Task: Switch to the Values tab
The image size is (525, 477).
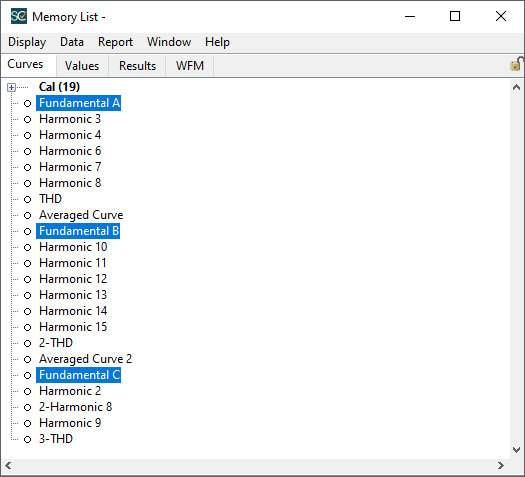Action: point(82,66)
